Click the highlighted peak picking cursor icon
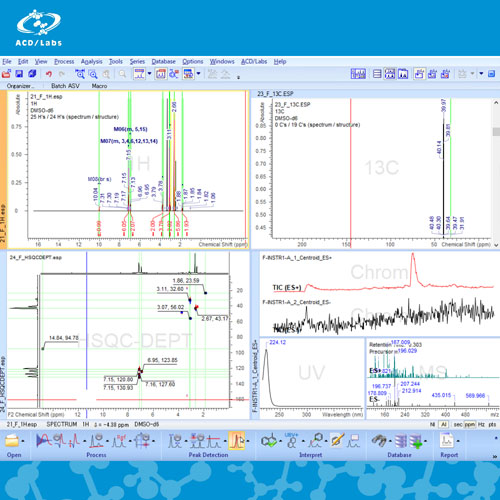Screen dimensions: 500x500 236,441
